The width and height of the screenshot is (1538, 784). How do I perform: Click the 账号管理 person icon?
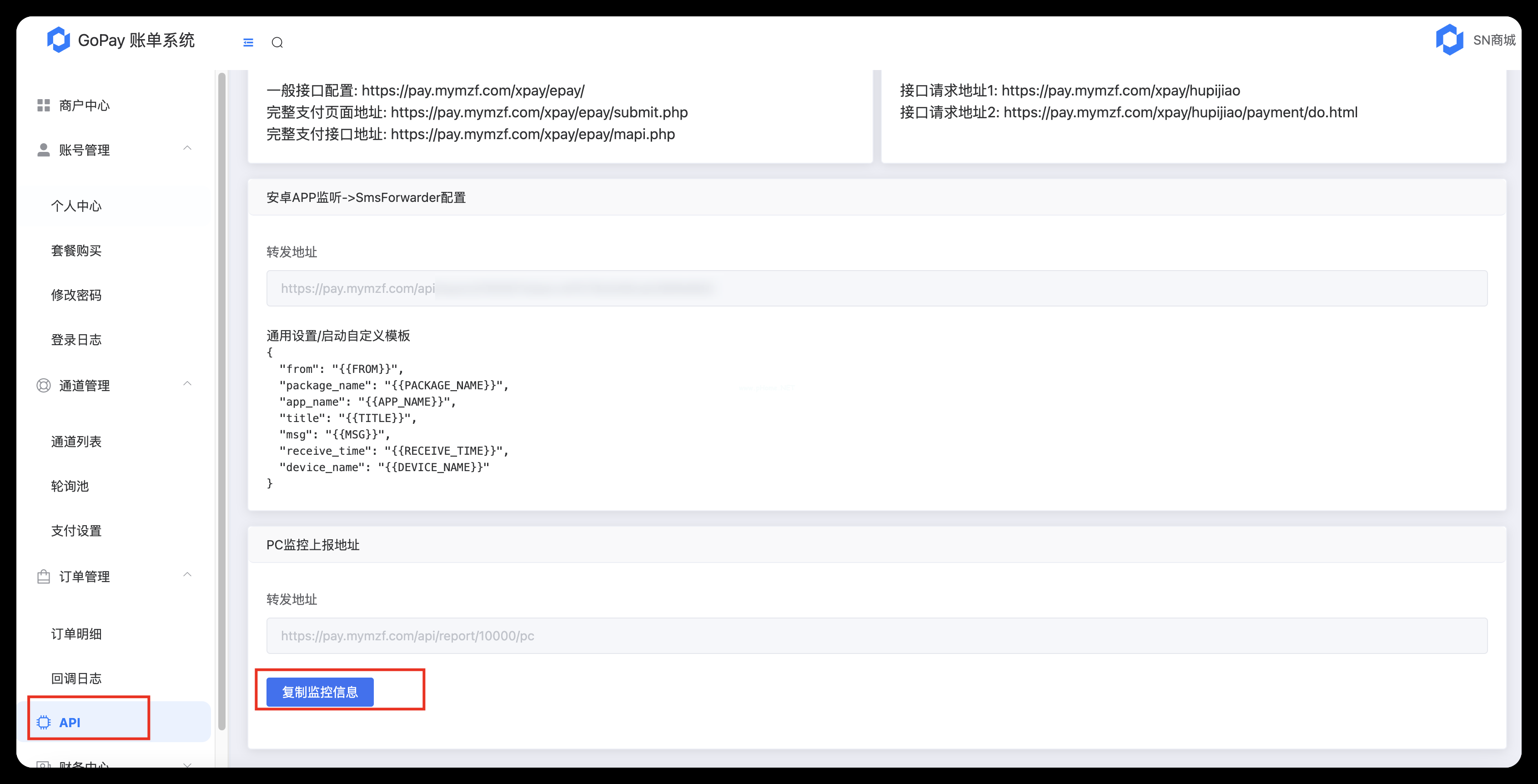(44, 150)
